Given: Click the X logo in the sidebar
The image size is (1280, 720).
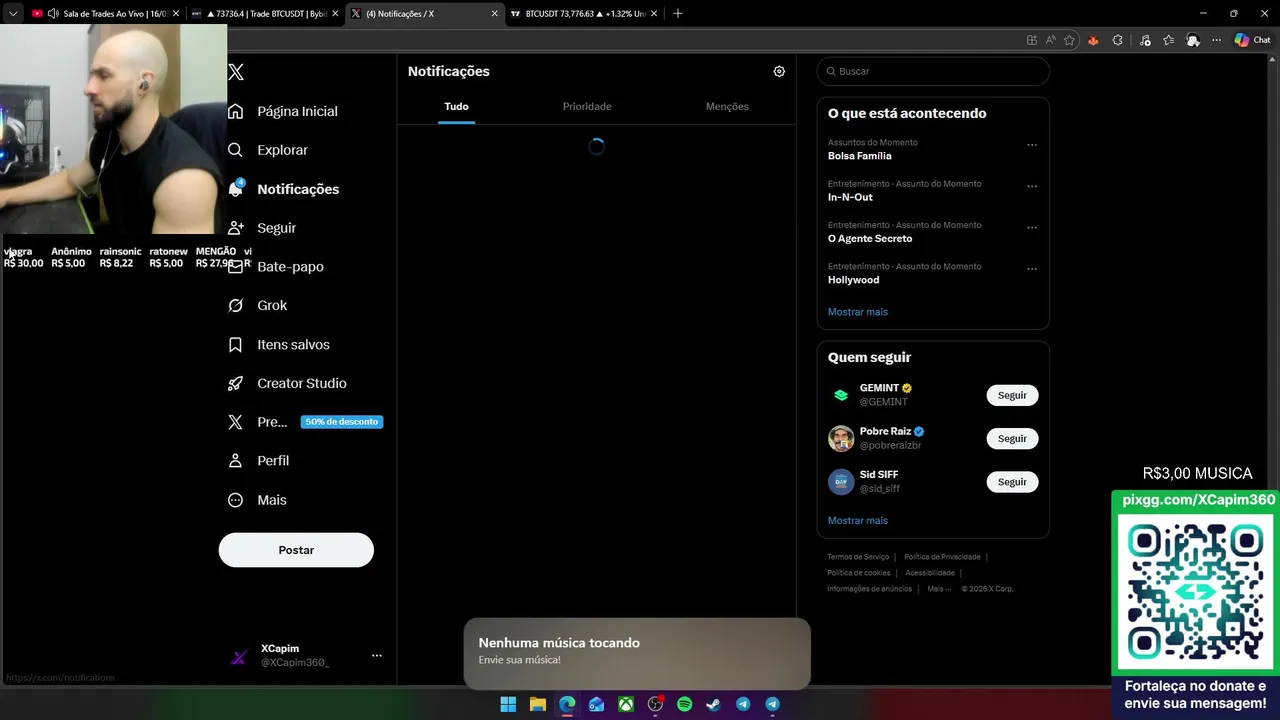Looking at the screenshot, I should 236,72.
